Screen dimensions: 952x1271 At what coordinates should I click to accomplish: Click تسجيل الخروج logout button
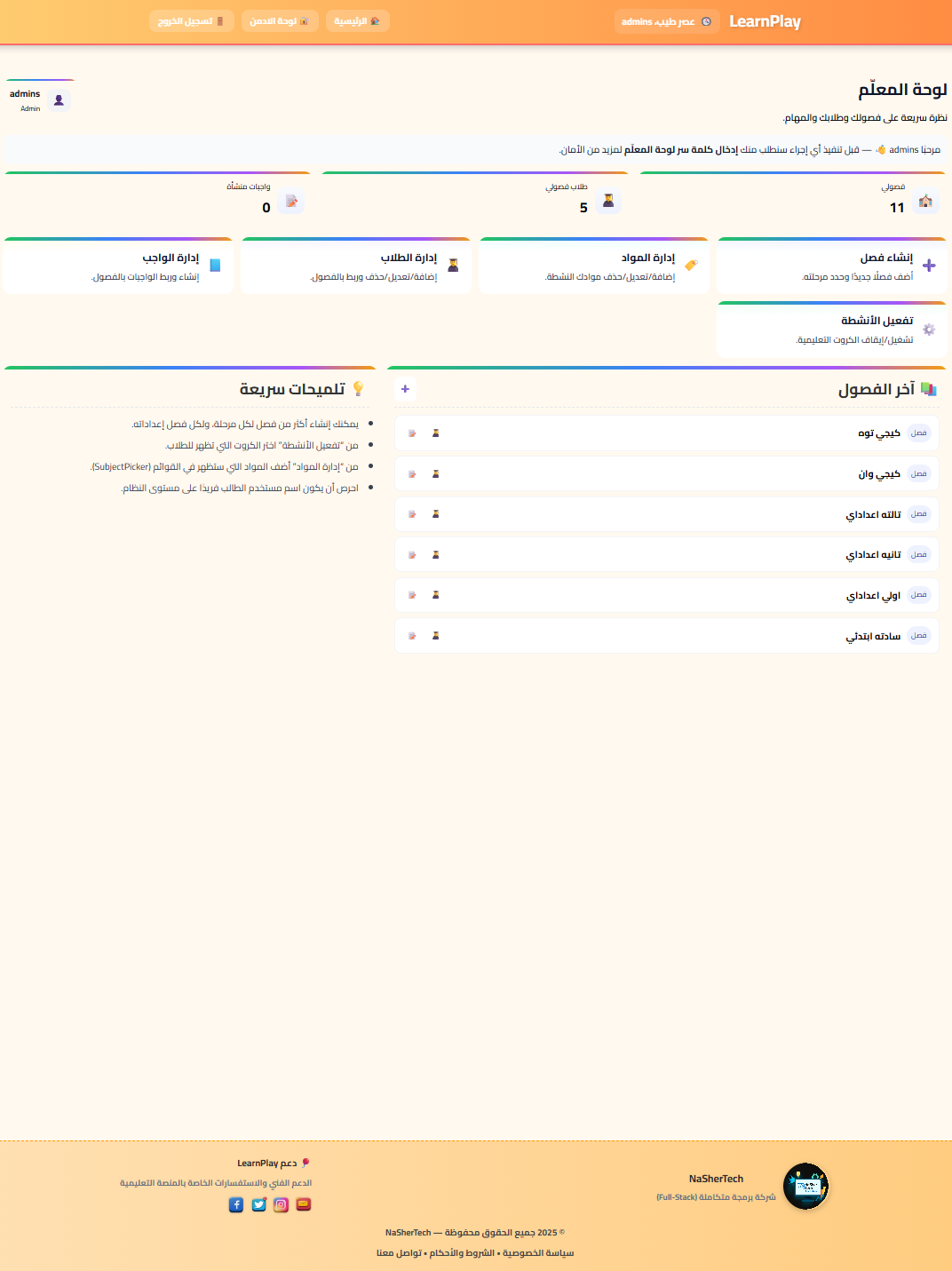[x=191, y=21]
